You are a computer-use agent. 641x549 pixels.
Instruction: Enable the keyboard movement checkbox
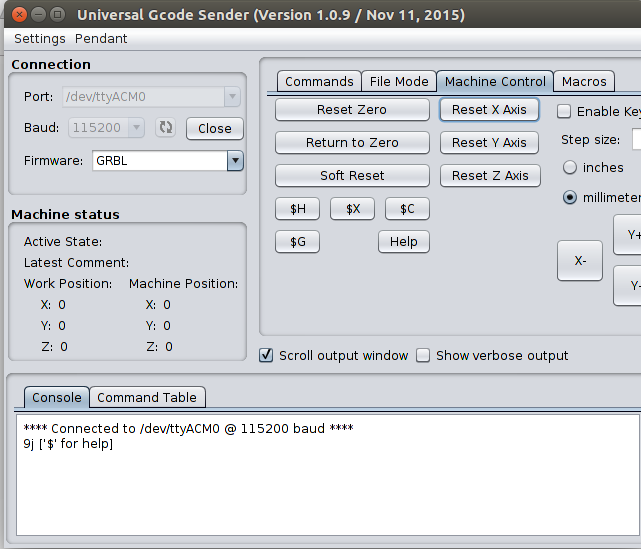tap(564, 111)
